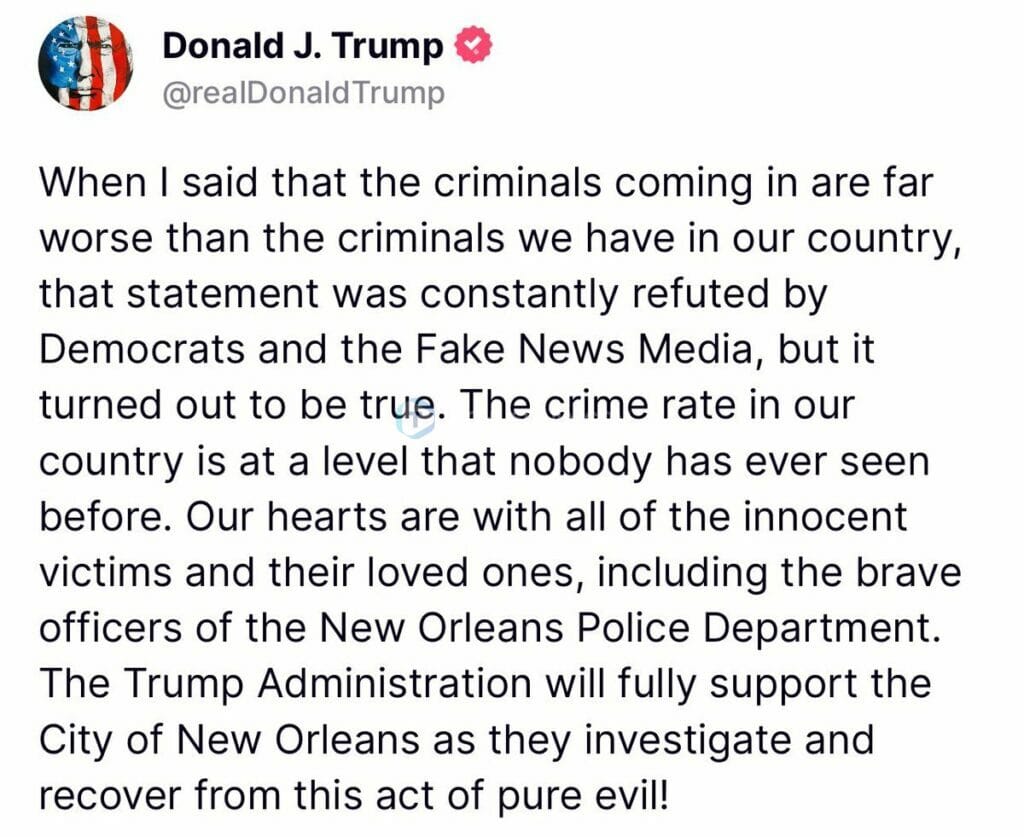This screenshot has height=837, width=1024.
Task: Click the faint watermark logo in post
Action: [x=415, y=420]
